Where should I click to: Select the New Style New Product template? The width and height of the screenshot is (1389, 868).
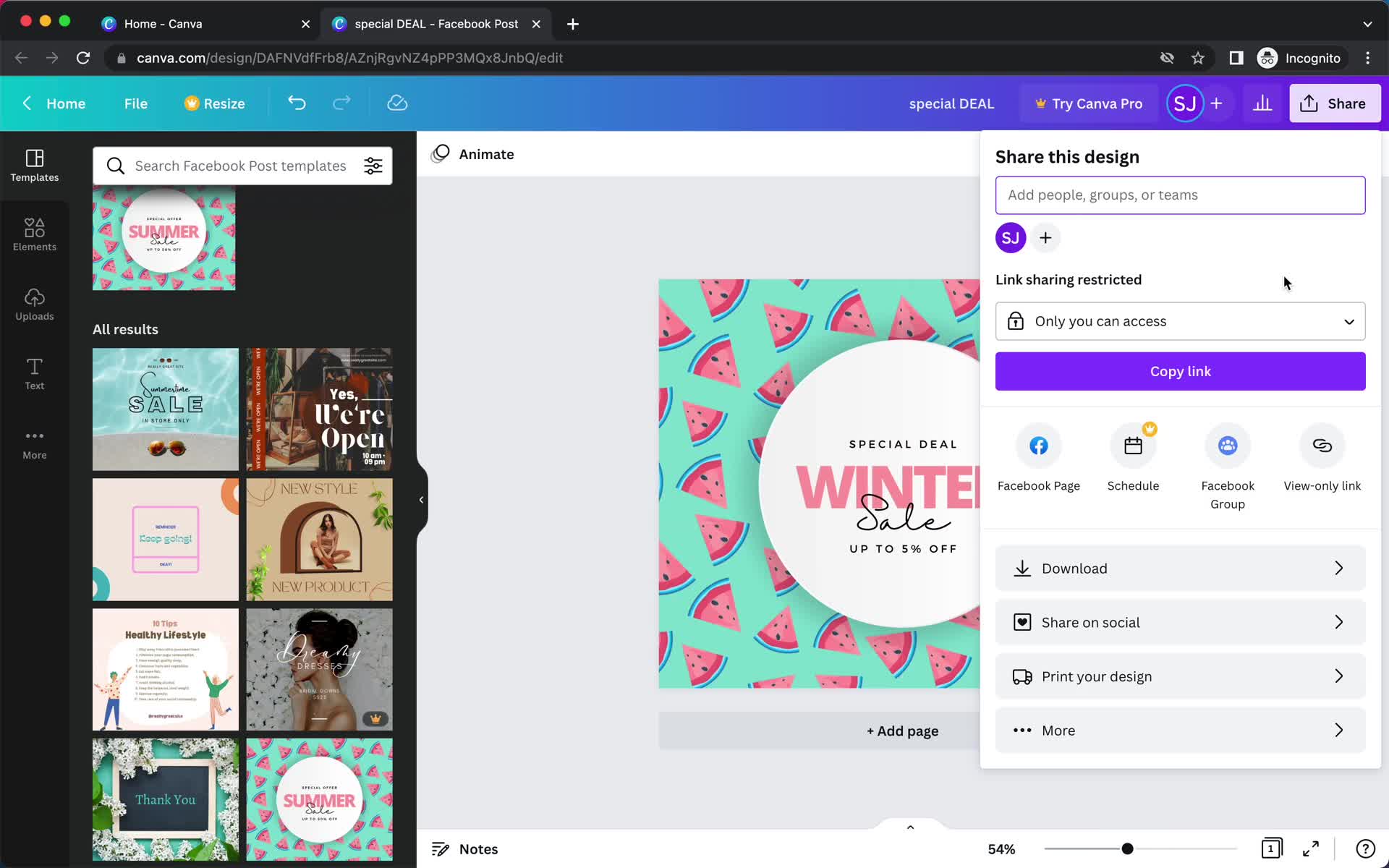tap(319, 540)
